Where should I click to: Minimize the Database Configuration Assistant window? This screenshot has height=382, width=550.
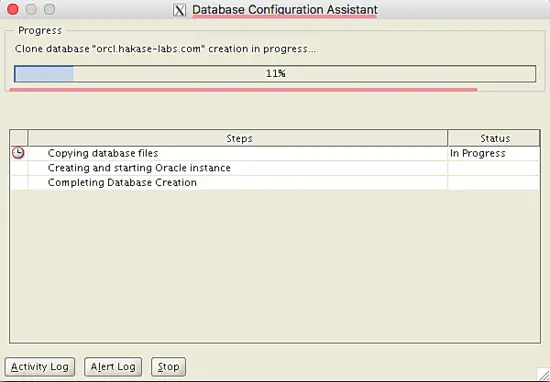[31, 9]
